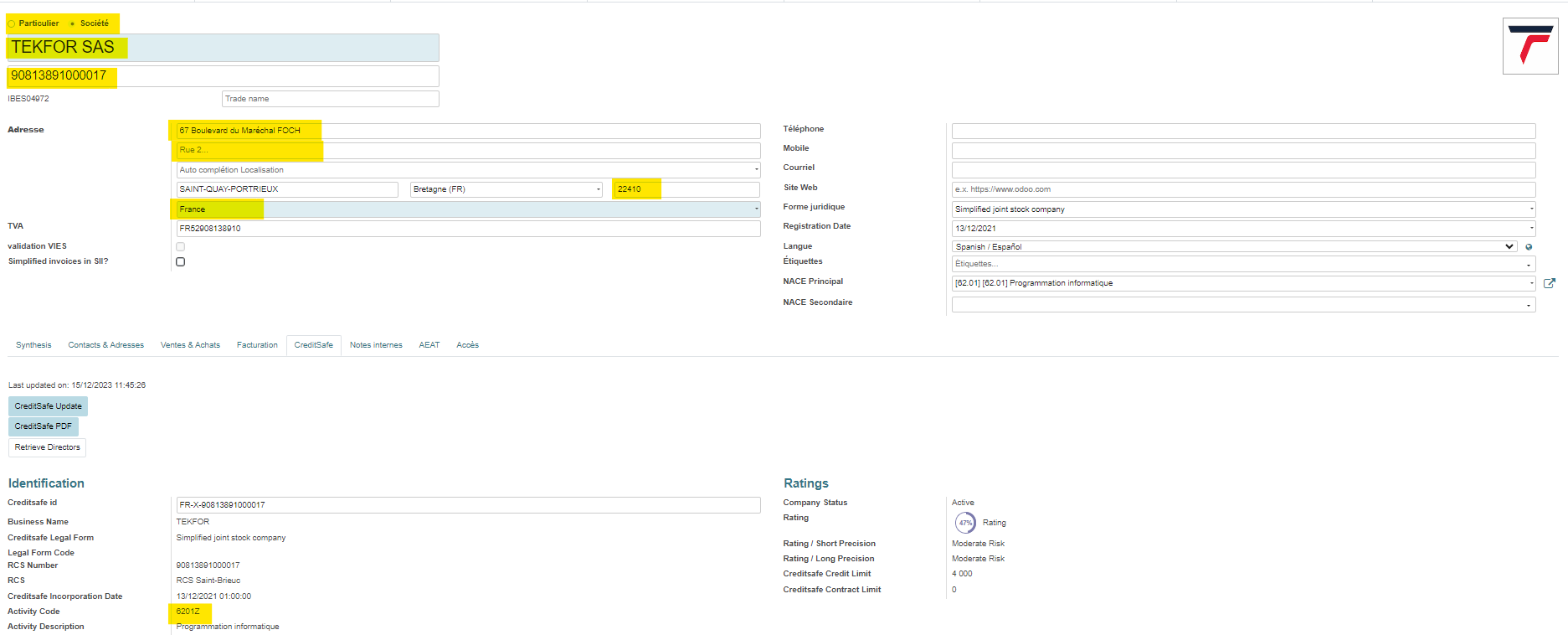
Task: Open the Facturation tab
Action: coord(257,345)
